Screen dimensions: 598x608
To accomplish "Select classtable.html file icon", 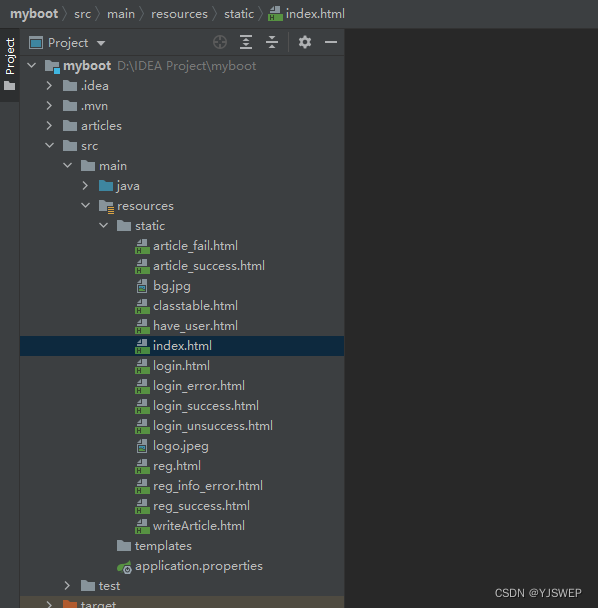I will click(x=142, y=306).
